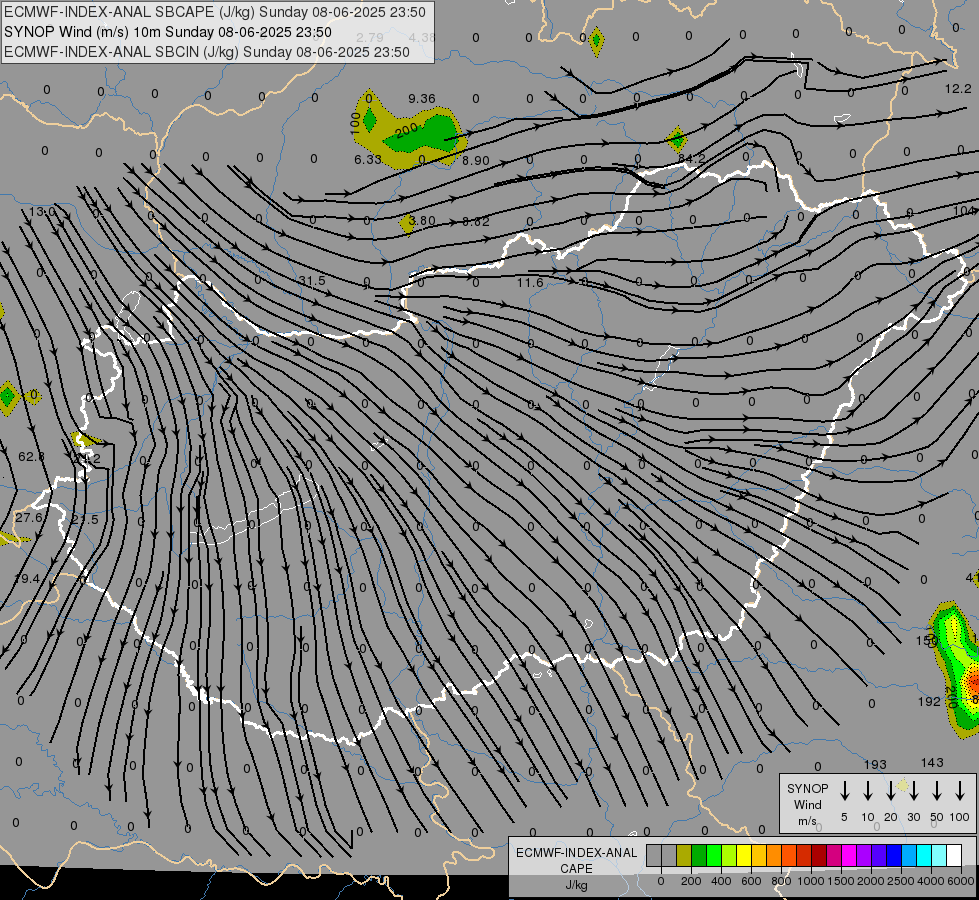Pick the white swatch at the CAPE scale end
Image resolution: width=979 pixels, height=900 pixels.
[x=954, y=855]
